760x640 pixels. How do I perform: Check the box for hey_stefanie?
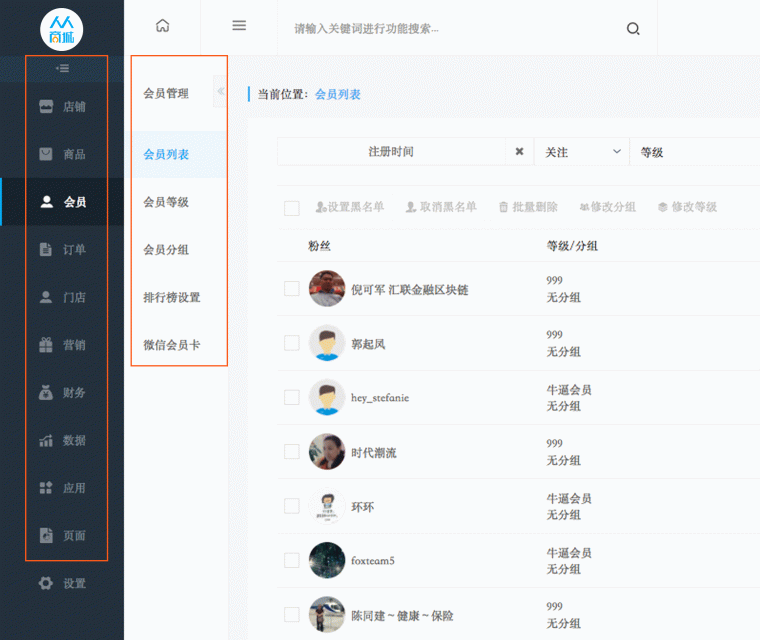click(292, 397)
